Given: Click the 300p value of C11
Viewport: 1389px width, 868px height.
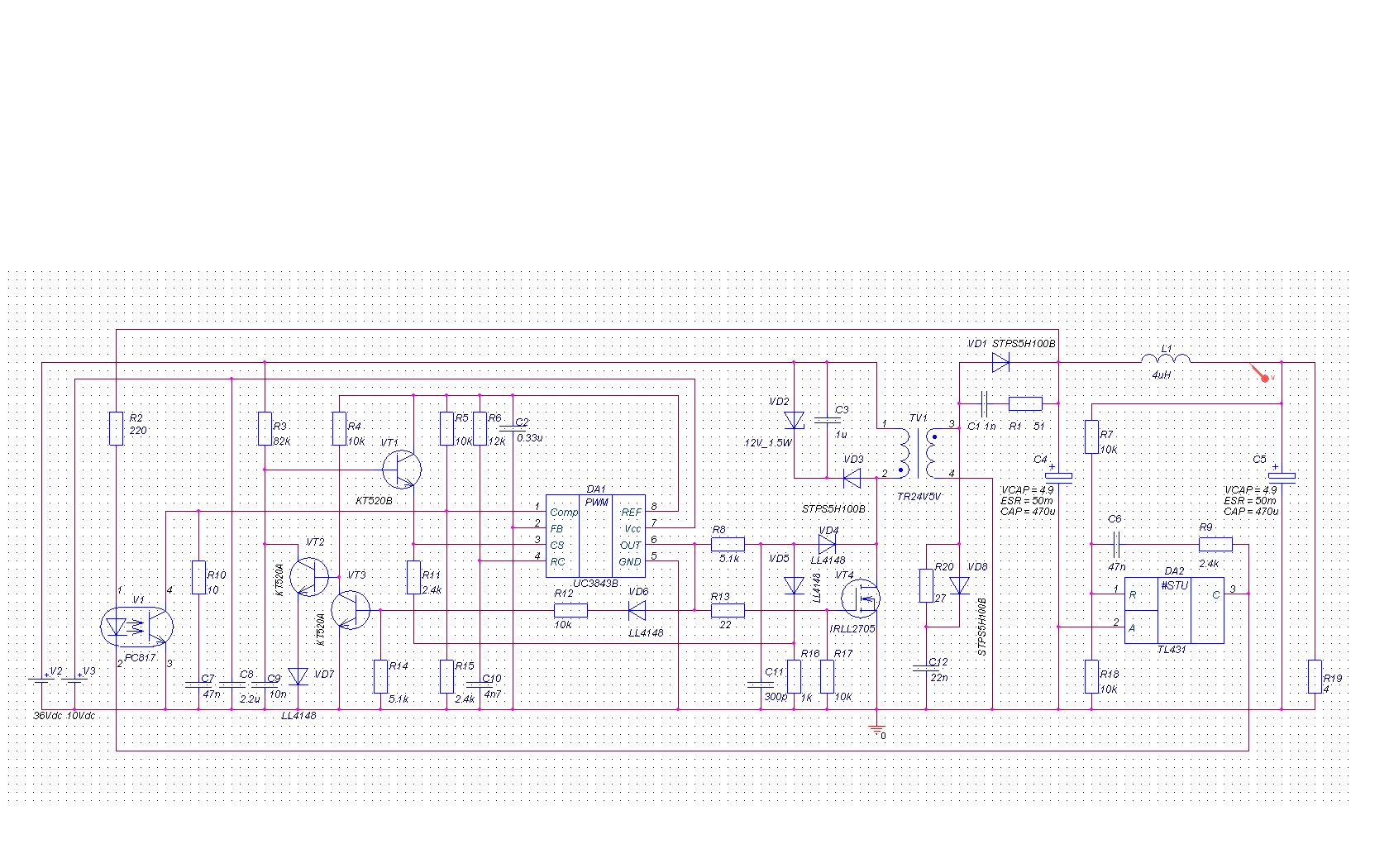Looking at the screenshot, I should coord(776,697).
